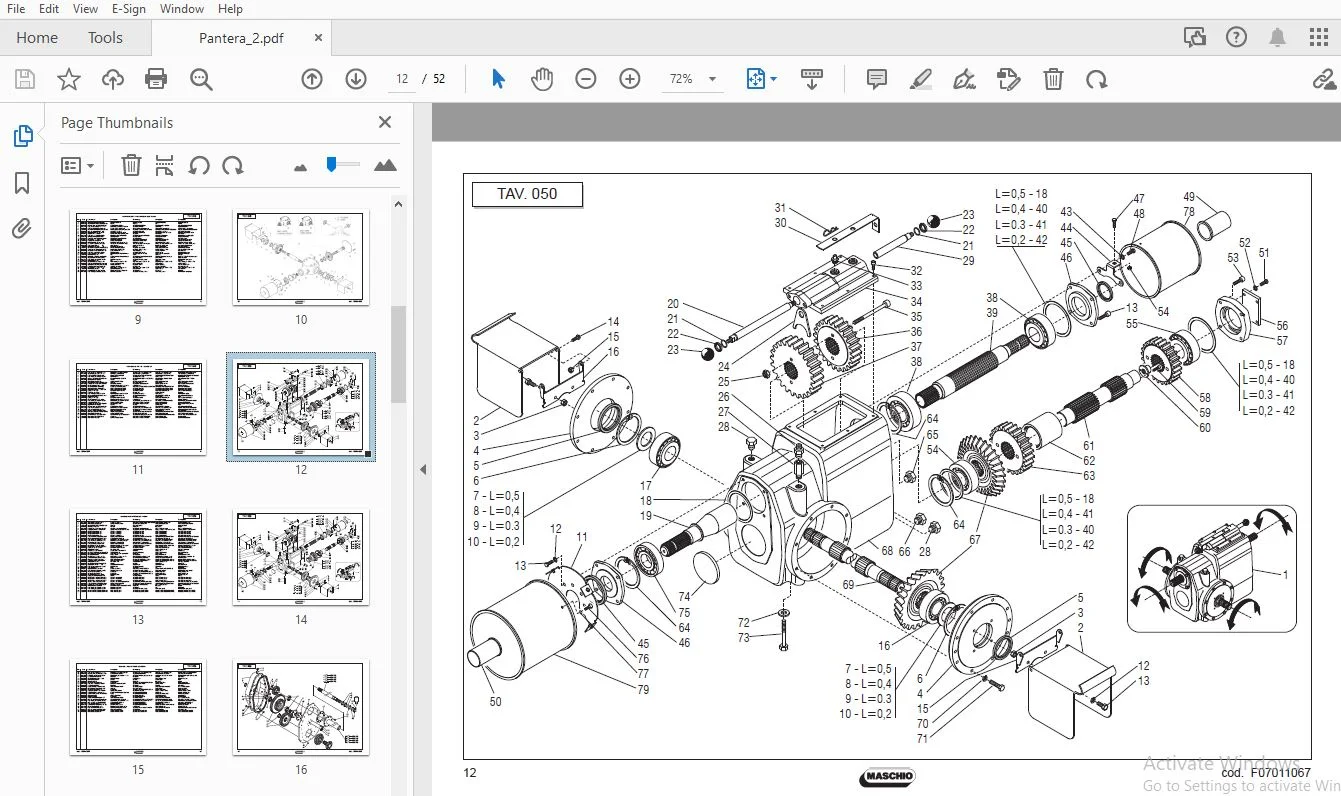
Task: Open the Page Thumbnails pane icon
Action: [x=22, y=136]
